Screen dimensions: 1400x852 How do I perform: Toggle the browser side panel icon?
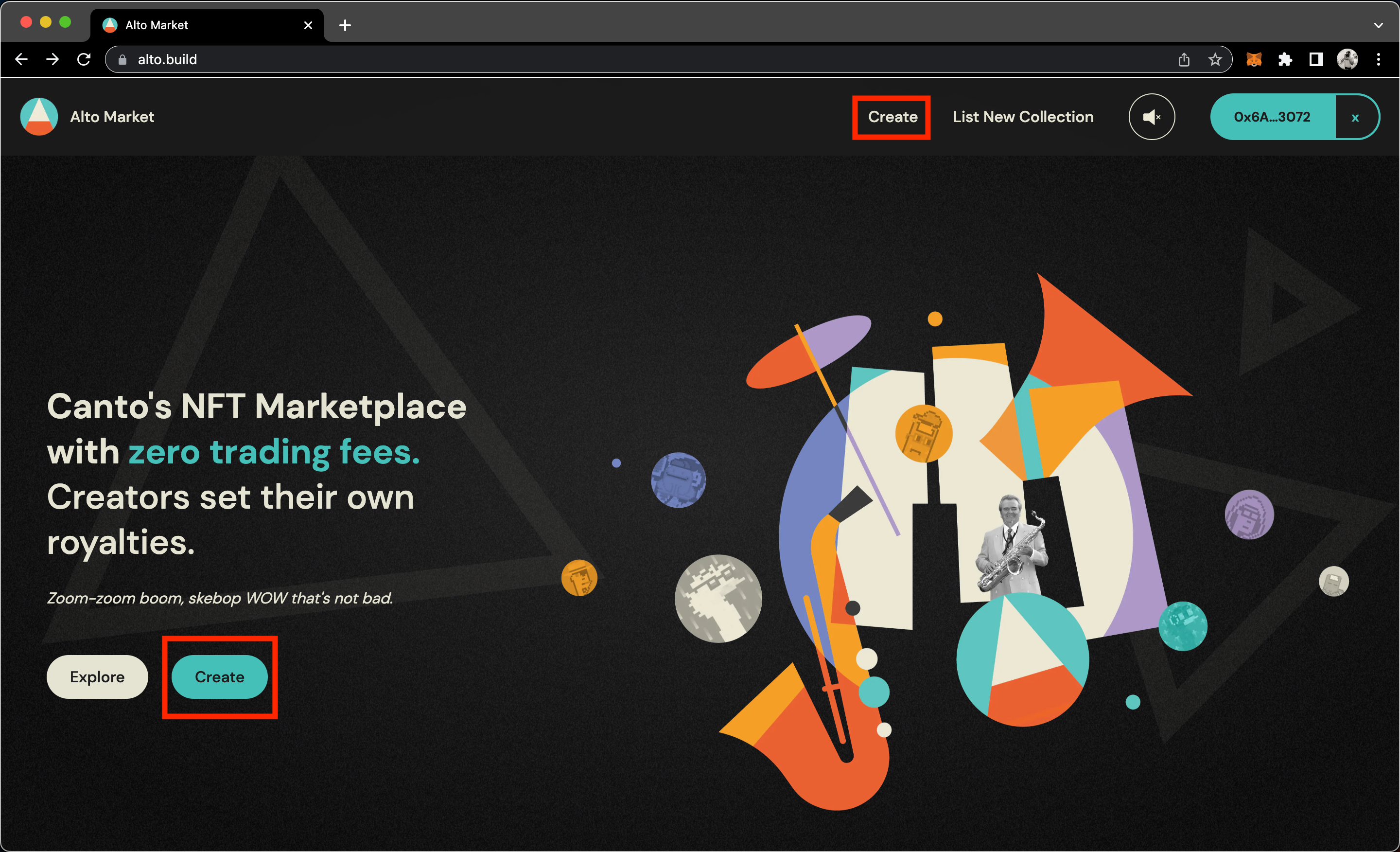[x=1316, y=59]
